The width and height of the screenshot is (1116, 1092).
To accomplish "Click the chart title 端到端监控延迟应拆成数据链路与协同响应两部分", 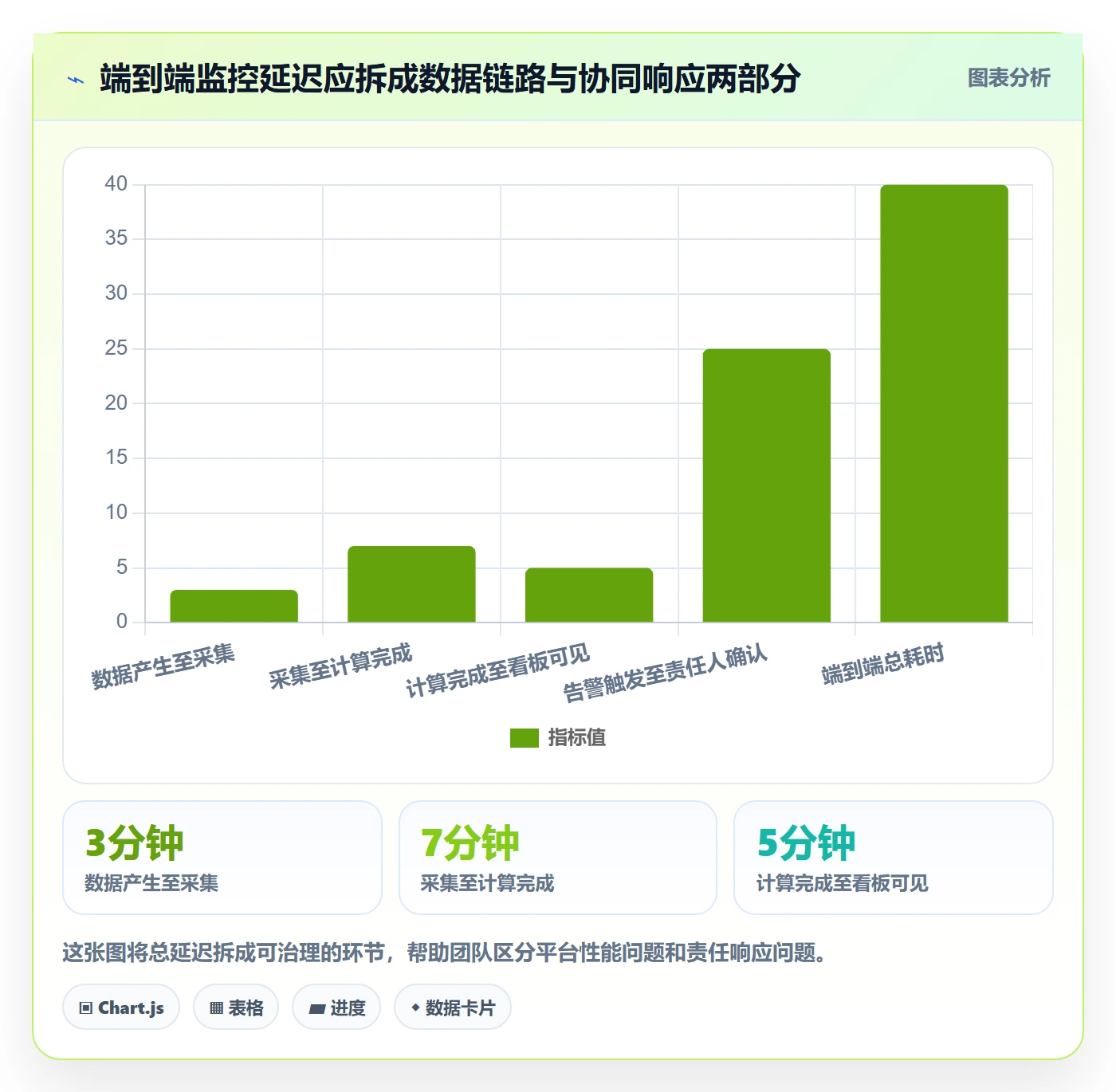I will pyautogui.click(x=450, y=79).
